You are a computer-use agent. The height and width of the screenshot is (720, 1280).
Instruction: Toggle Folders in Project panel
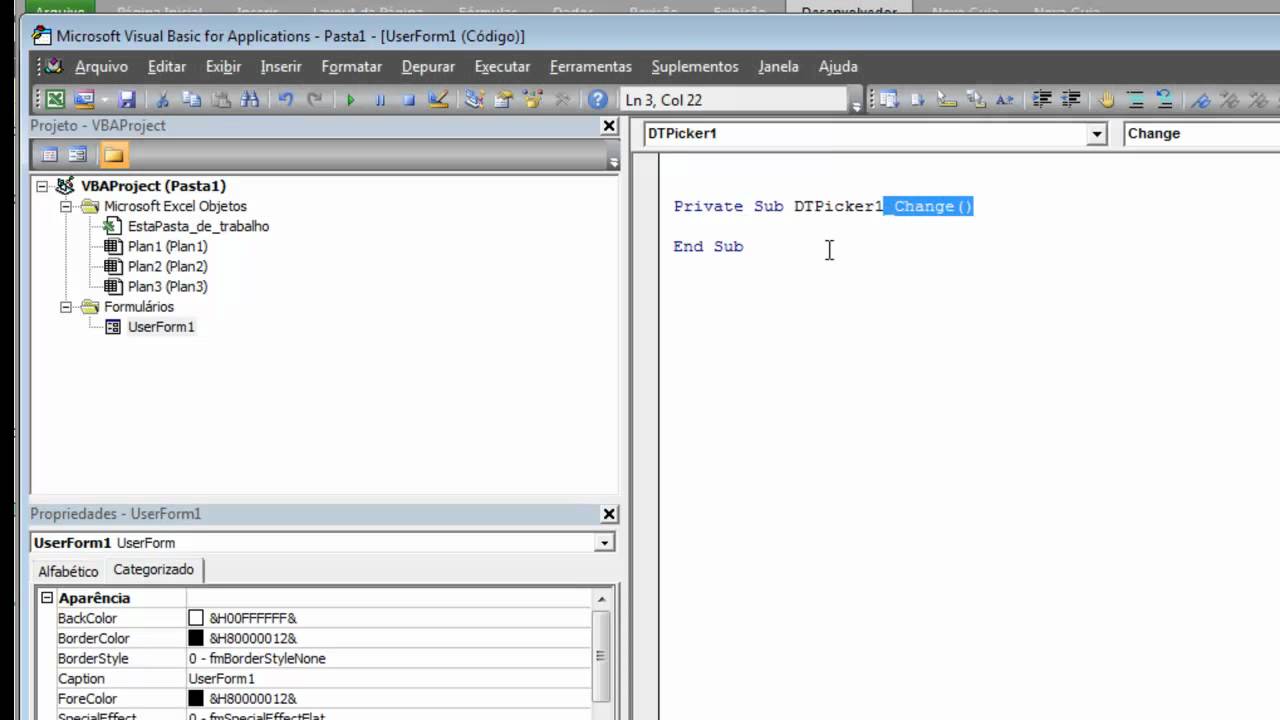(x=113, y=155)
